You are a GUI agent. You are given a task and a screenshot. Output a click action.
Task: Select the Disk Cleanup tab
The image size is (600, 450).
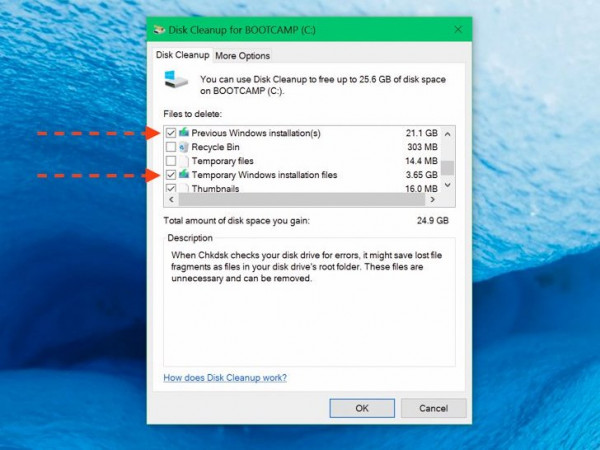[183, 55]
